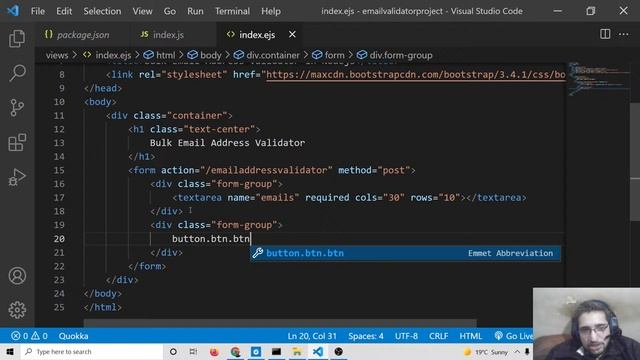
Task: Open the Go menu
Action: pyautogui.click(x=170, y=11)
